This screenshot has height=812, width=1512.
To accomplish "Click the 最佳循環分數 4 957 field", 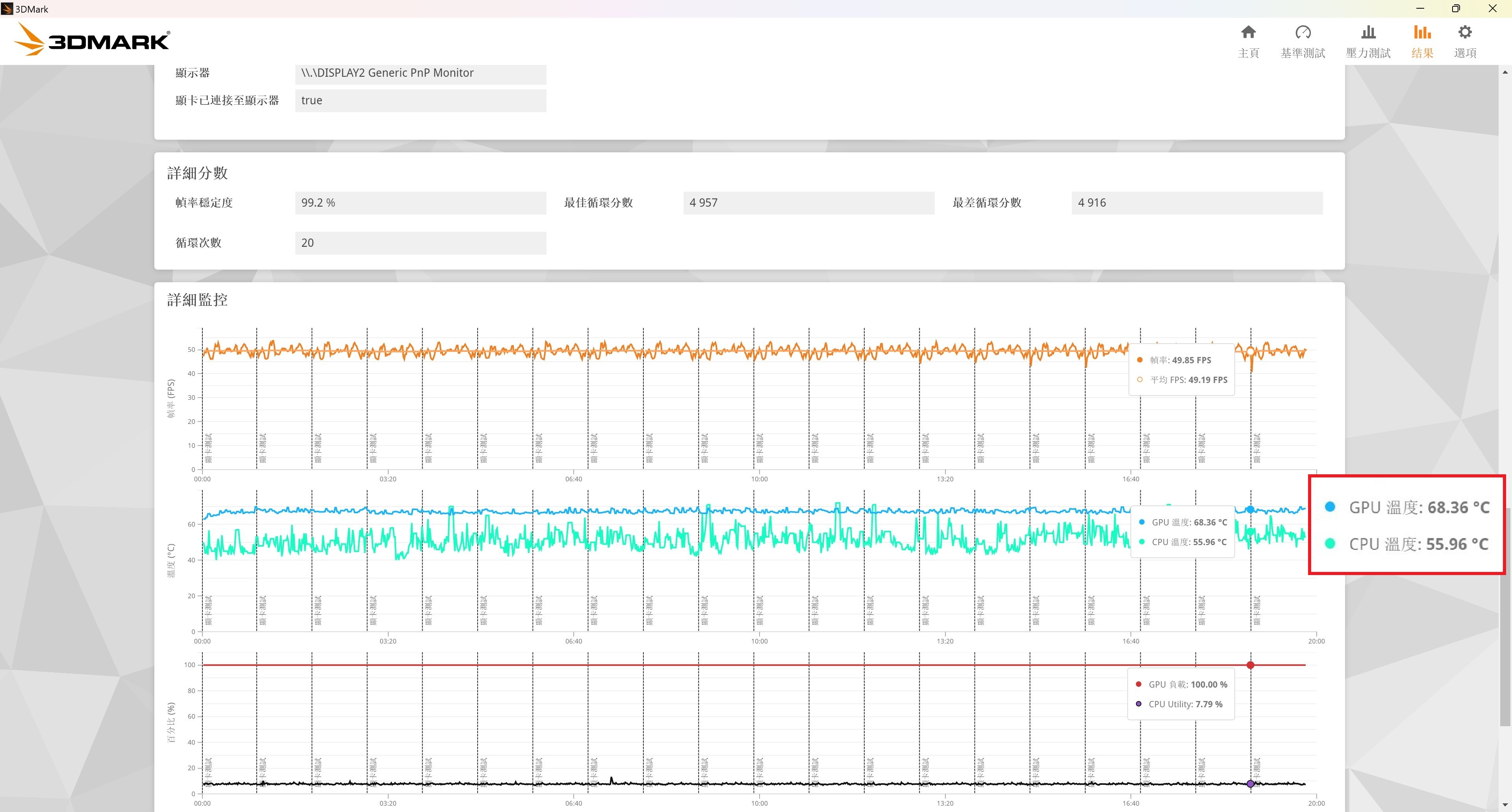I will click(808, 203).
